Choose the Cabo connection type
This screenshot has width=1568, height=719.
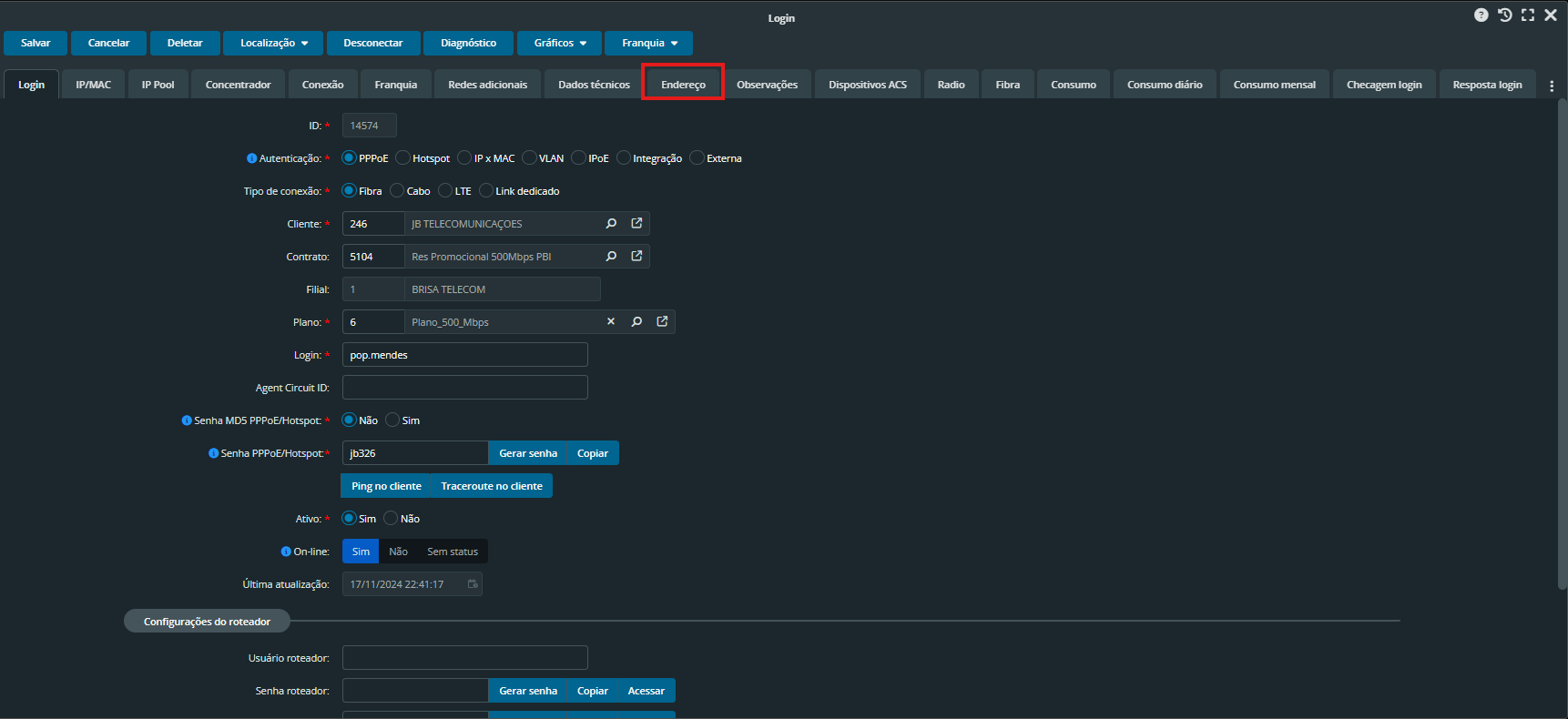[397, 191]
